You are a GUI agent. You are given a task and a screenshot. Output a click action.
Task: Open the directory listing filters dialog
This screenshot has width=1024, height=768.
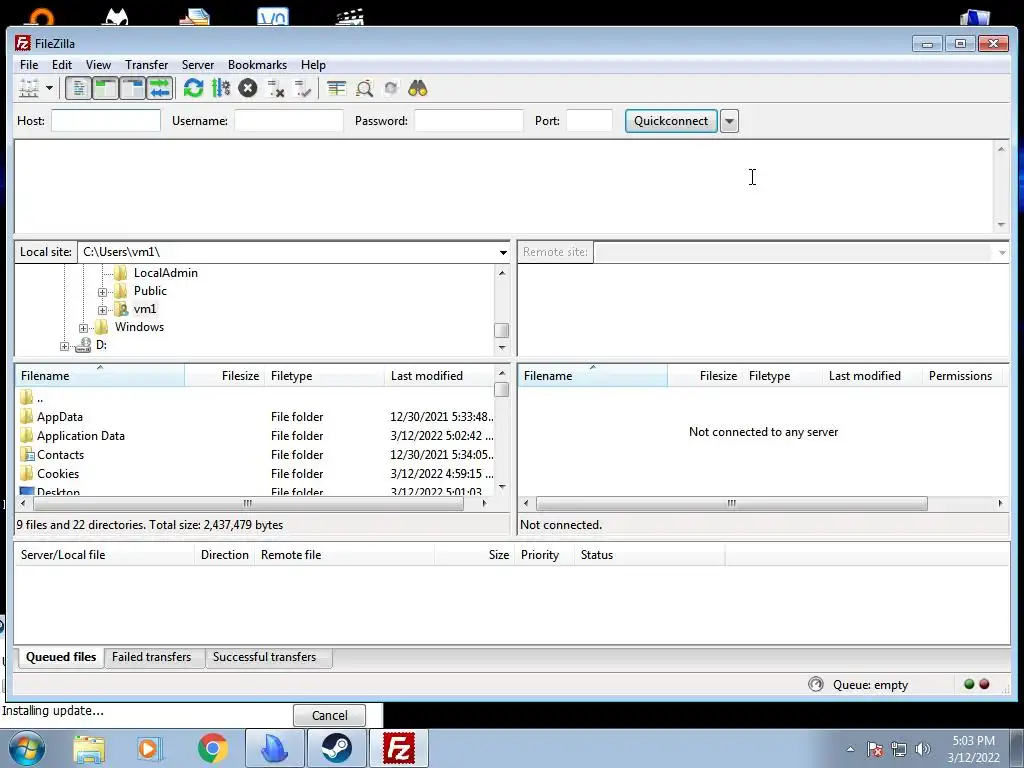tap(336, 88)
